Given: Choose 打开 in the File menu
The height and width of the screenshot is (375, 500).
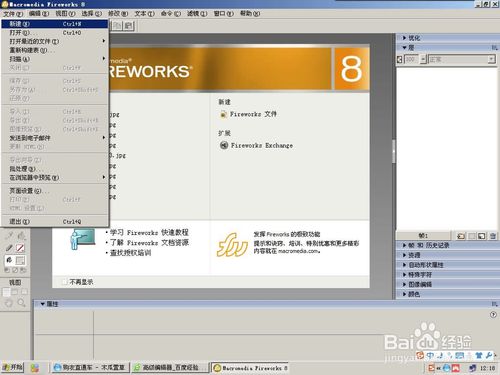Looking at the screenshot, I should point(55,33).
